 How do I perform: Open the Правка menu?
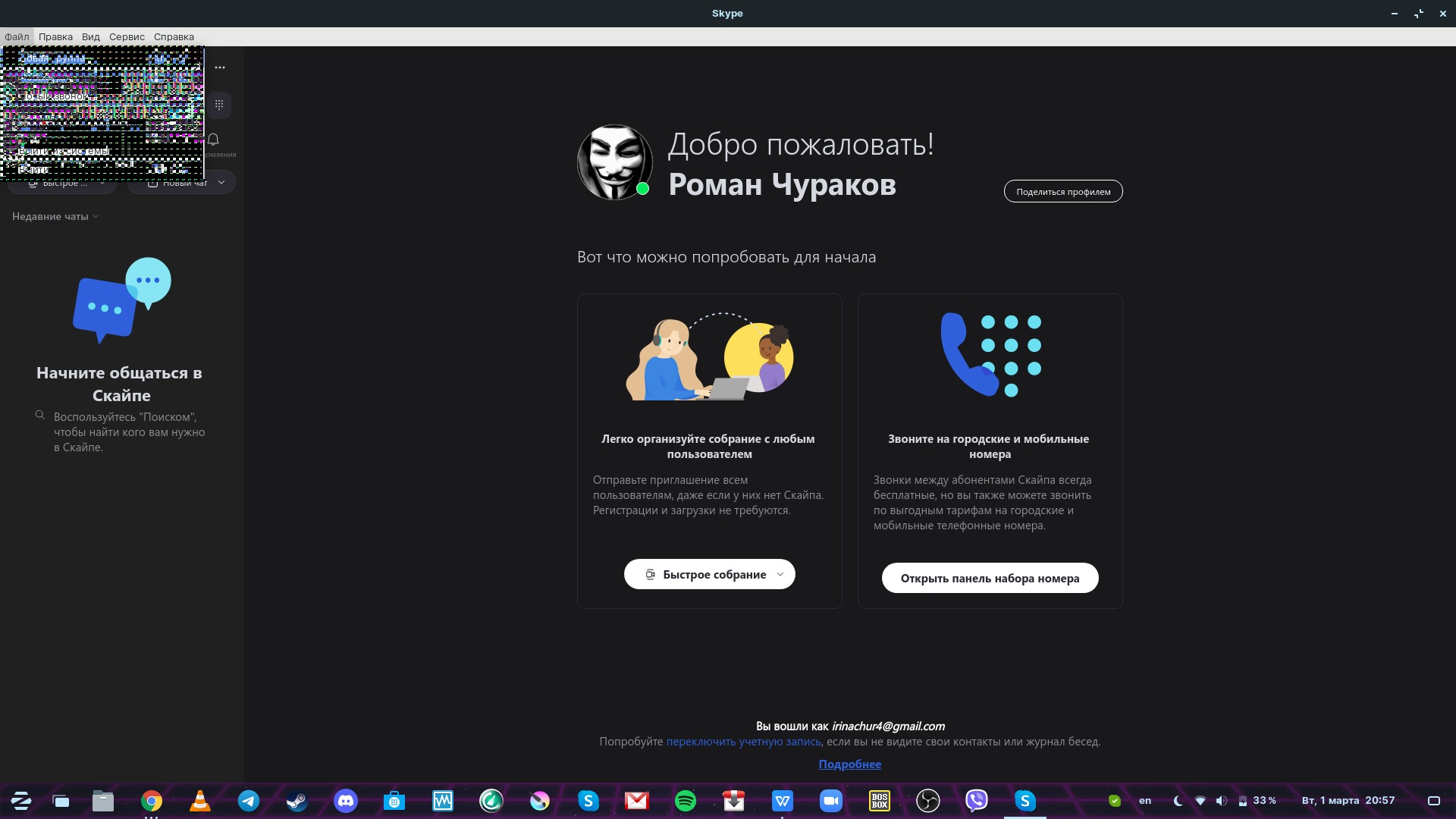55,36
